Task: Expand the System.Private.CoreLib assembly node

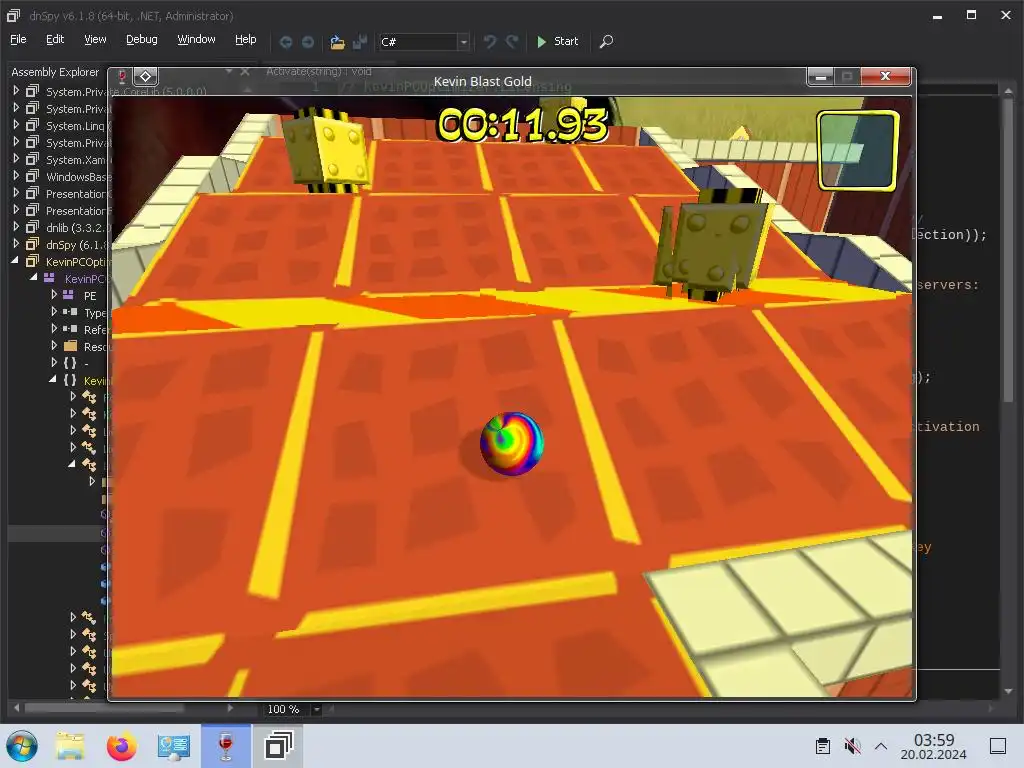Action: pos(16,91)
